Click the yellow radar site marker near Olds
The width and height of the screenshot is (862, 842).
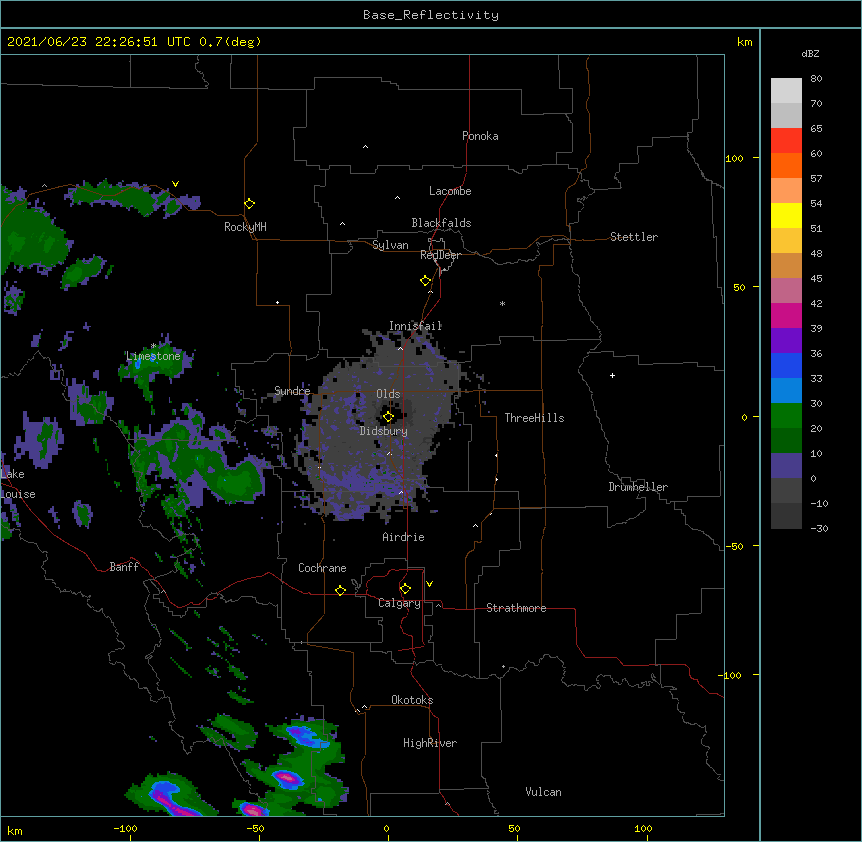click(x=388, y=417)
